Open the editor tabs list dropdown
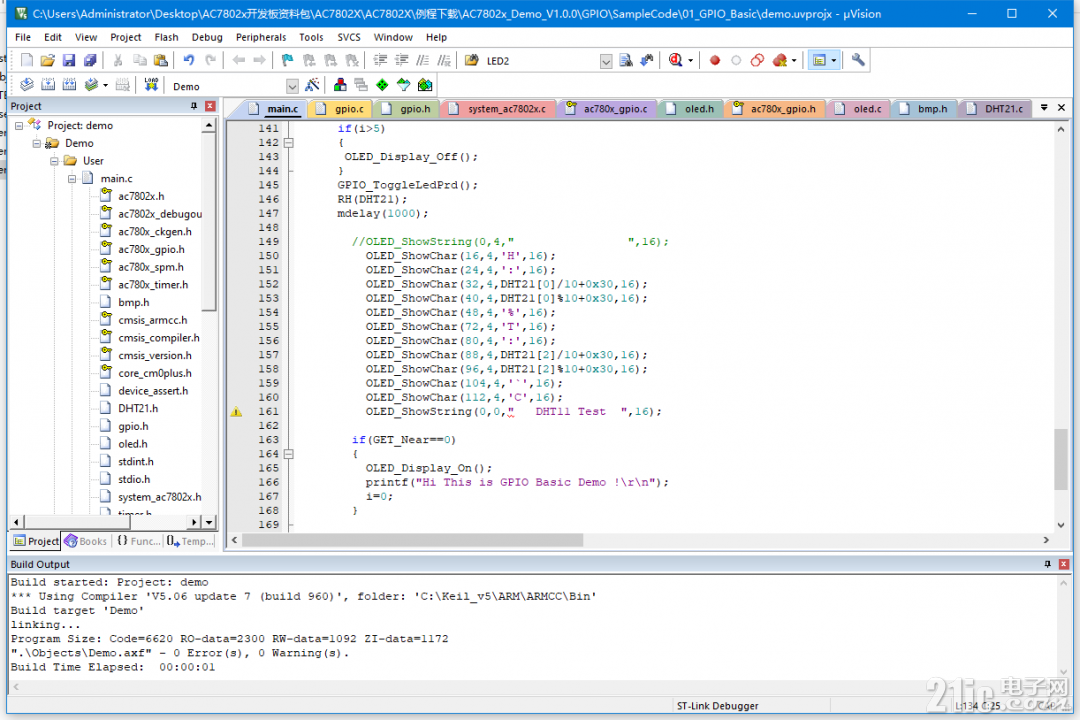This screenshot has width=1080, height=720. [x=1044, y=107]
